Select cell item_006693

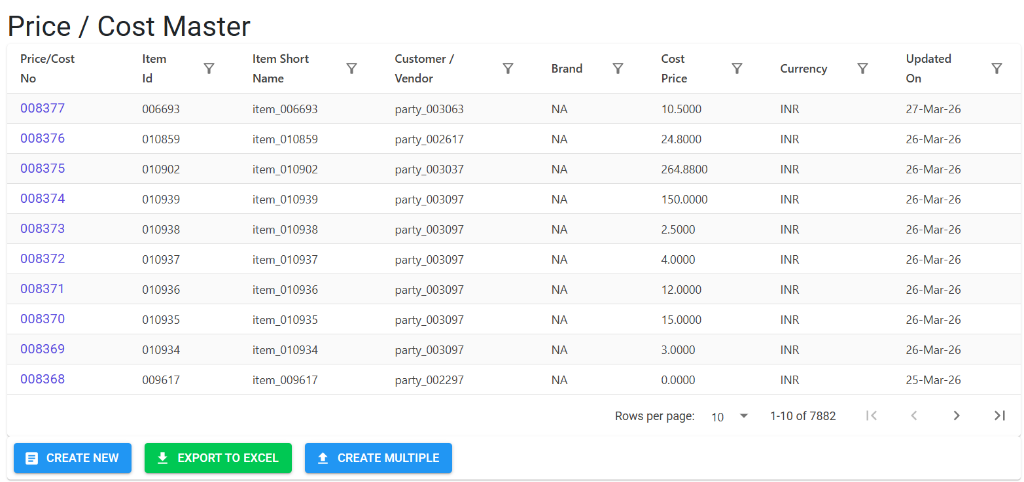[x=285, y=109]
